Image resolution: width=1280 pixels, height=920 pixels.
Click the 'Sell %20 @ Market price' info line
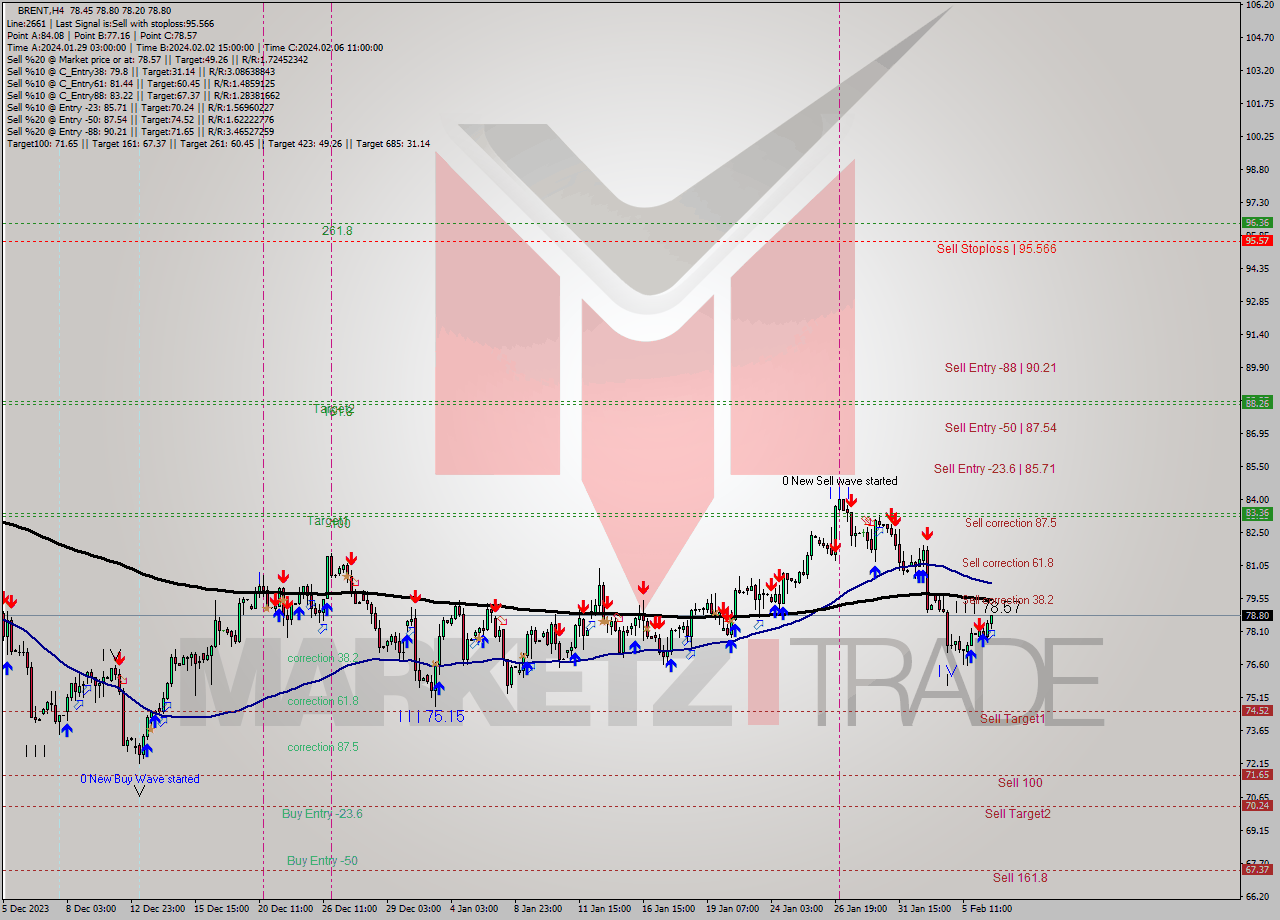pyautogui.click(x=157, y=59)
